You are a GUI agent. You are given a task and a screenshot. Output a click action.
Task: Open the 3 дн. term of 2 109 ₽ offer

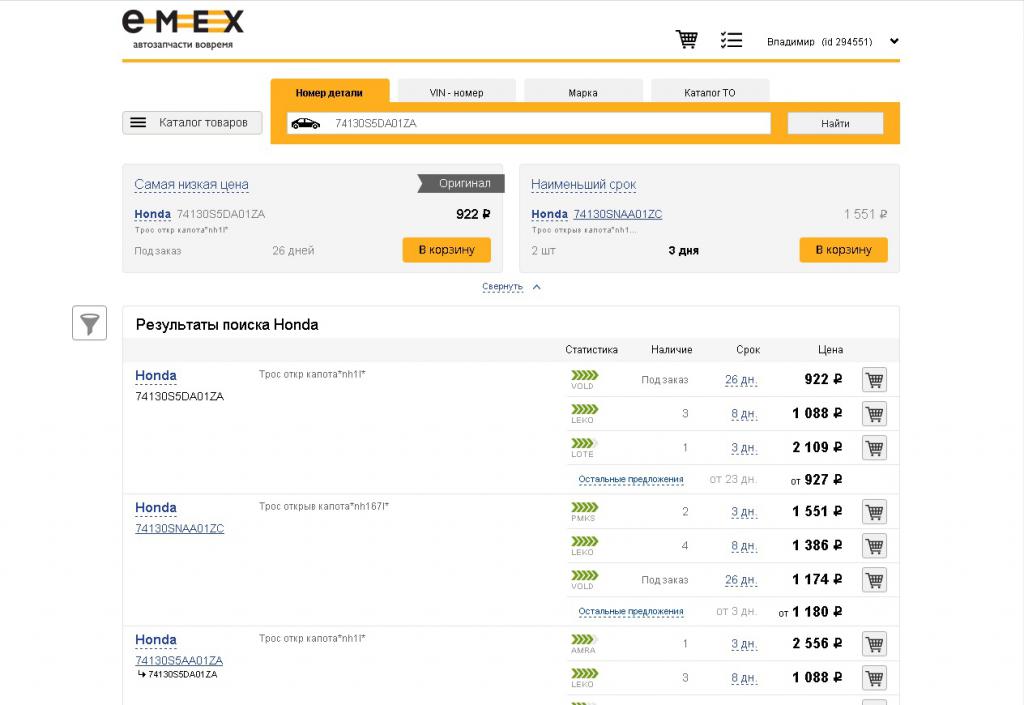[x=744, y=448]
